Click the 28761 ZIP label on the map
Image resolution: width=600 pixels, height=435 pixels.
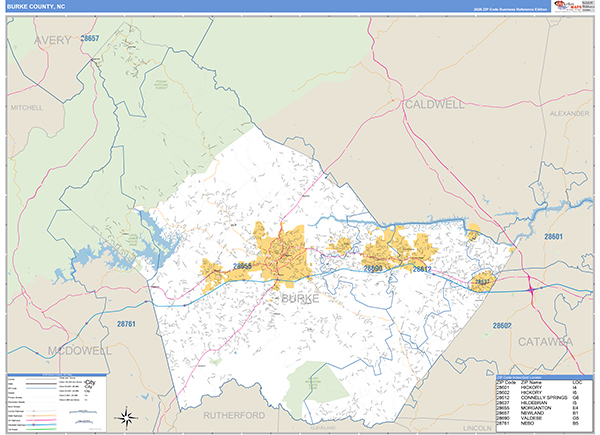point(126,324)
